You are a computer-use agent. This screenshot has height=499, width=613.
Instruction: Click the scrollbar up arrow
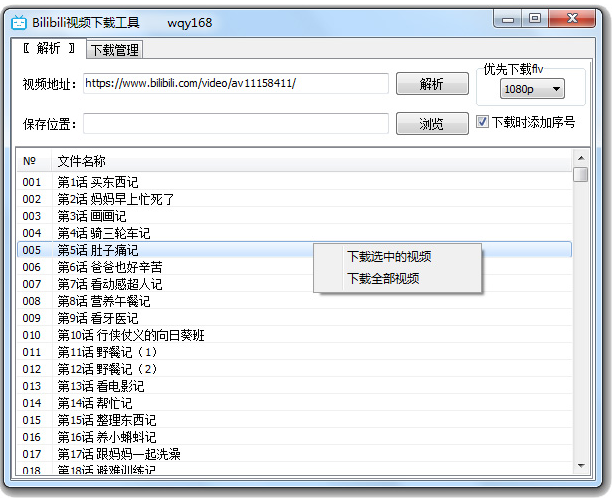[x=581, y=158]
